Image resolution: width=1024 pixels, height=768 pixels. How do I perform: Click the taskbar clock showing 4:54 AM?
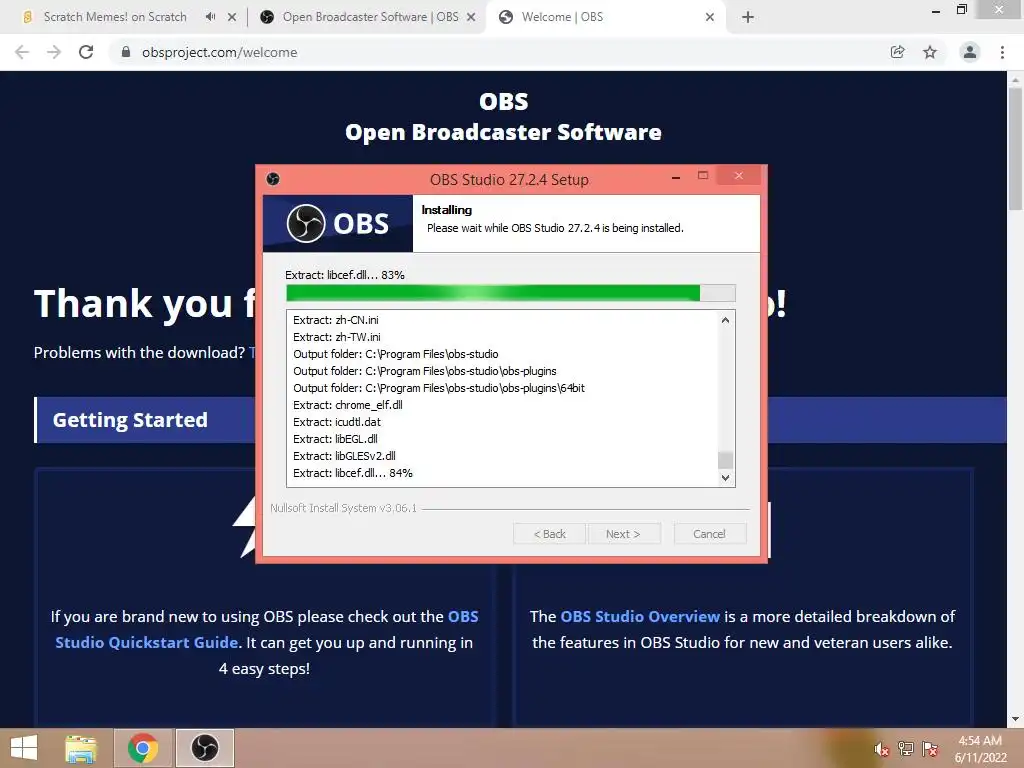pyautogui.click(x=980, y=749)
